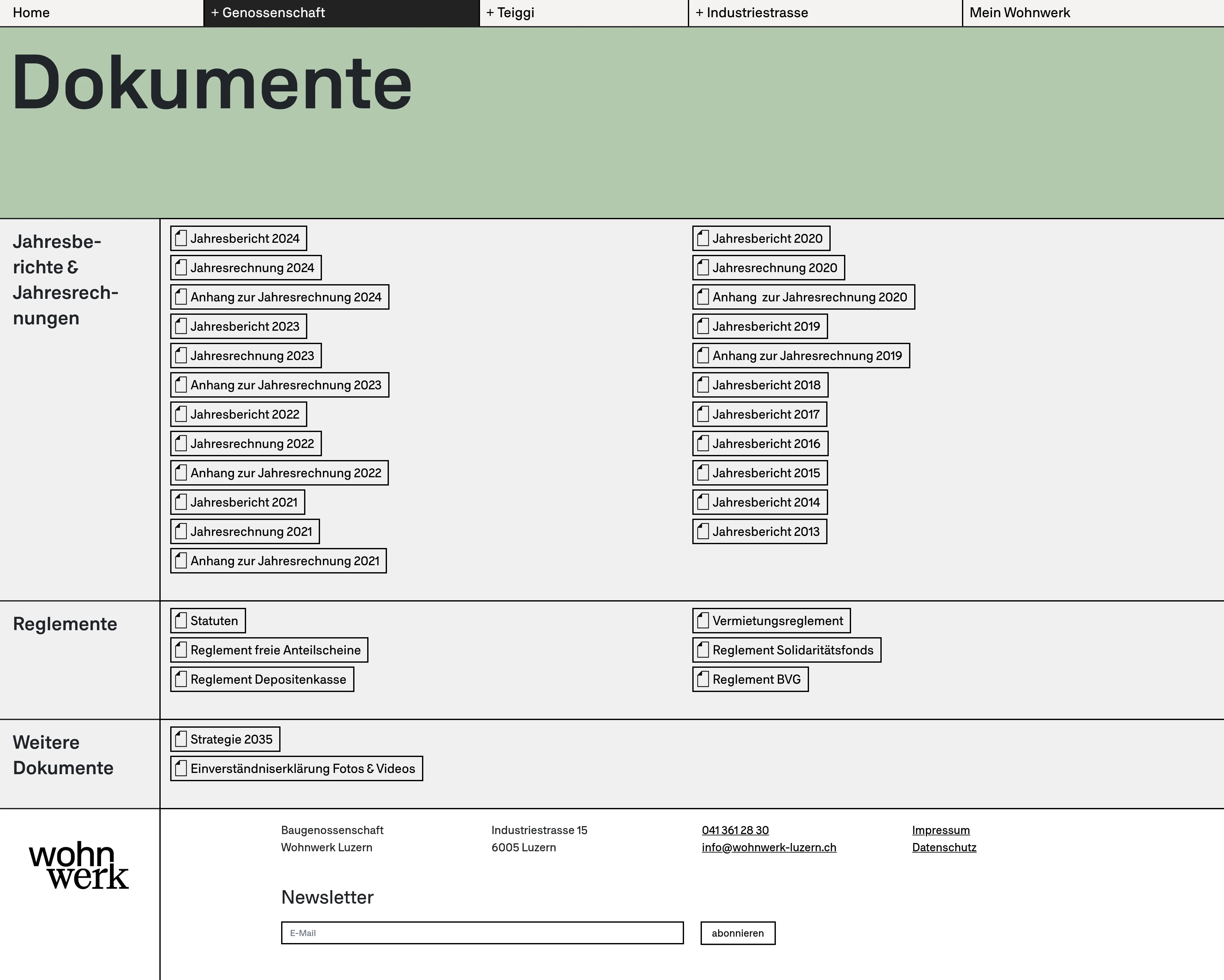Click the document icon beside Vermietungsreglement
Image resolution: width=1224 pixels, height=980 pixels.
tap(703, 621)
